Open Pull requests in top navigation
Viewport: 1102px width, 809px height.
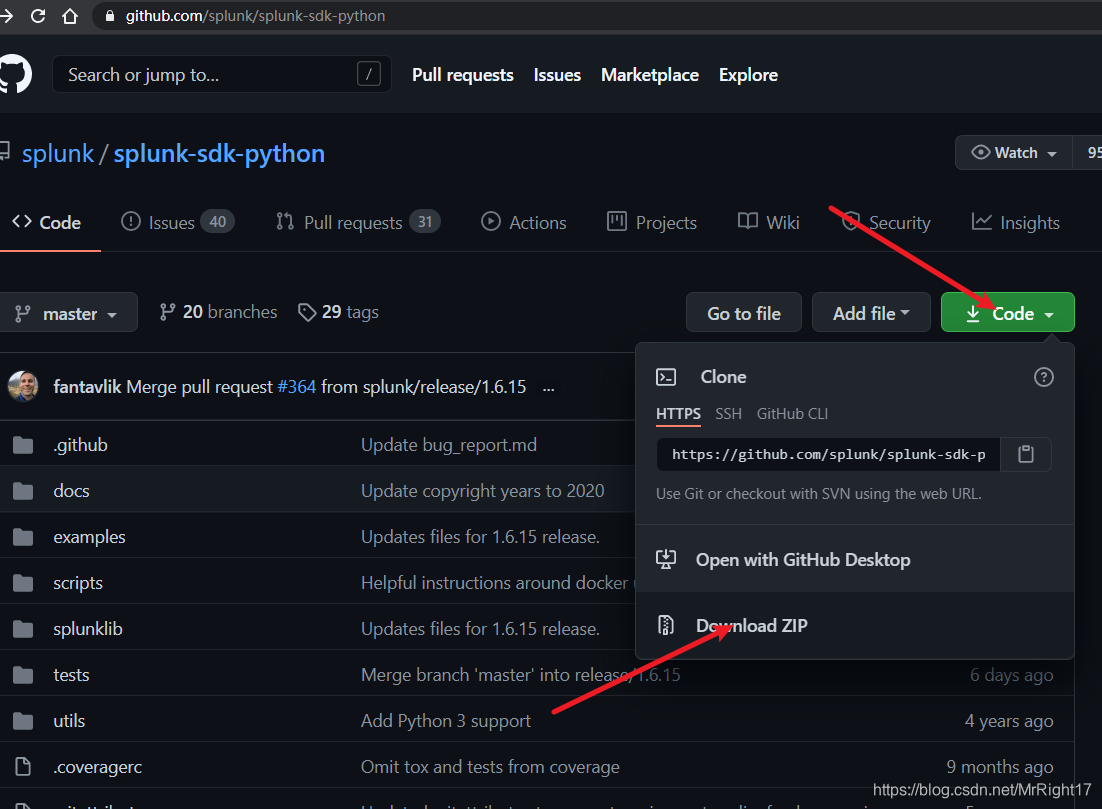point(462,75)
